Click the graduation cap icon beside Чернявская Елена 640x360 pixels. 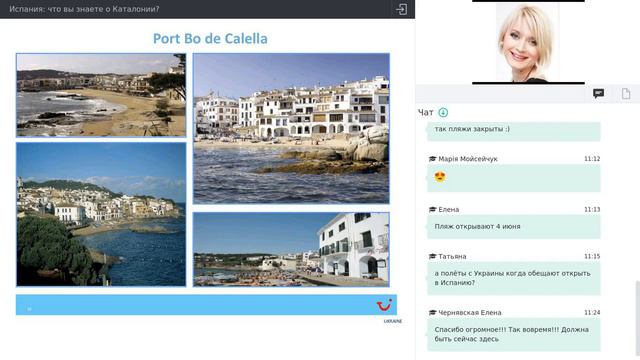433,313
